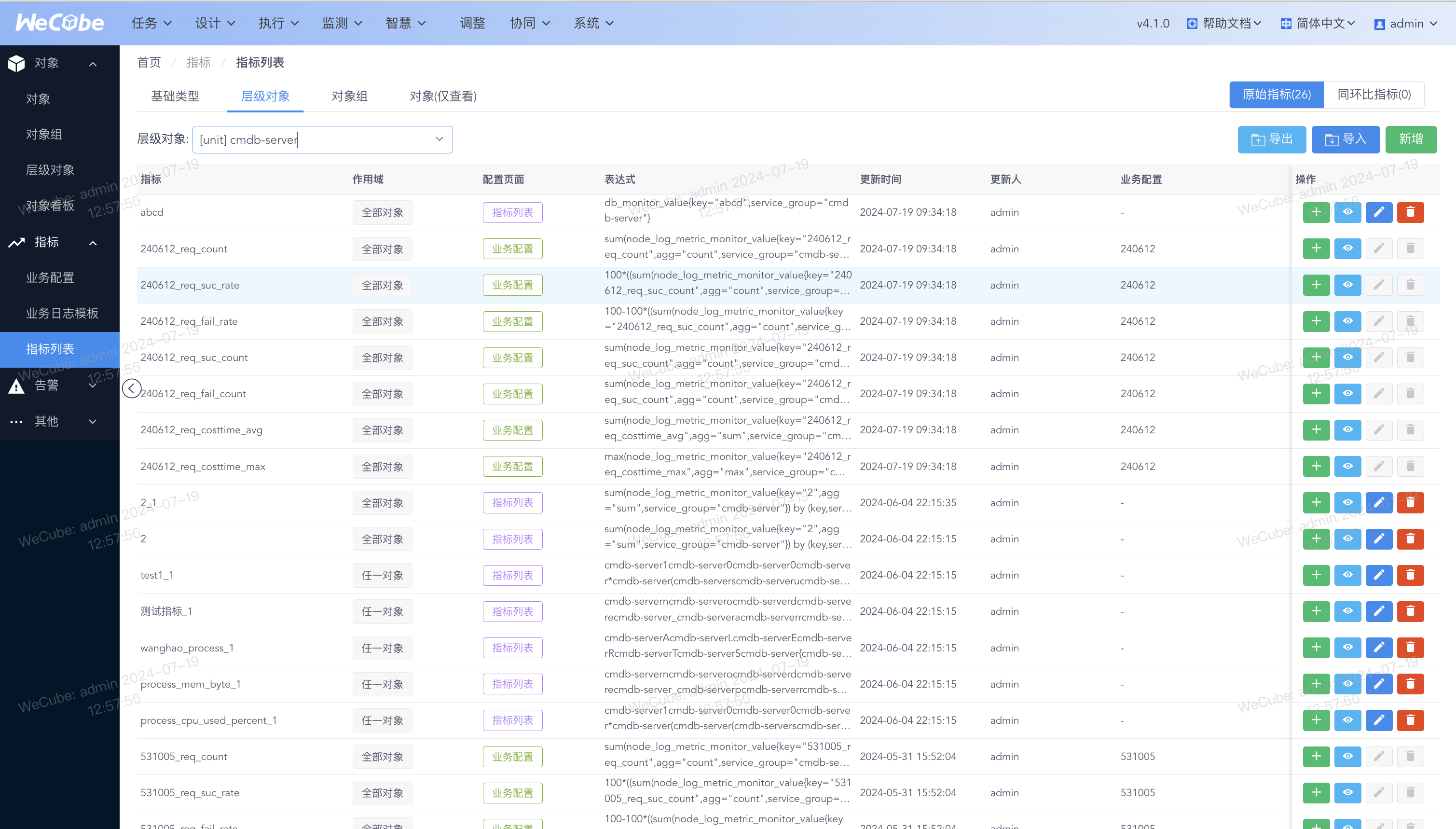
Task: Open the 任务 top menu
Action: pos(151,23)
